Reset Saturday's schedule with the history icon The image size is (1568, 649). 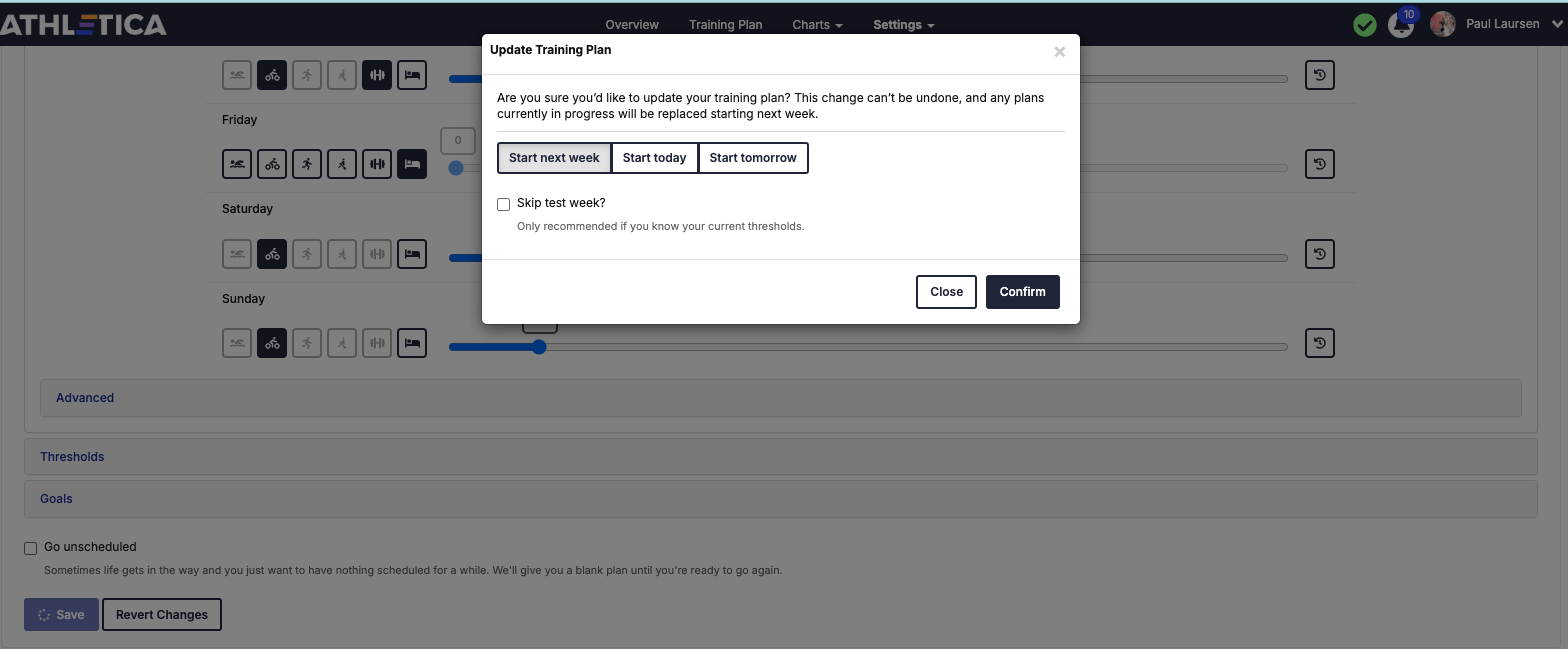pos(1320,254)
